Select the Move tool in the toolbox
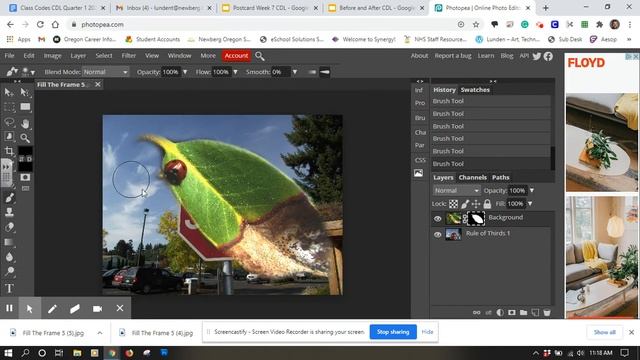Image resolution: width=640 pixels, height=360 pixels. click(x=9, y=93)
